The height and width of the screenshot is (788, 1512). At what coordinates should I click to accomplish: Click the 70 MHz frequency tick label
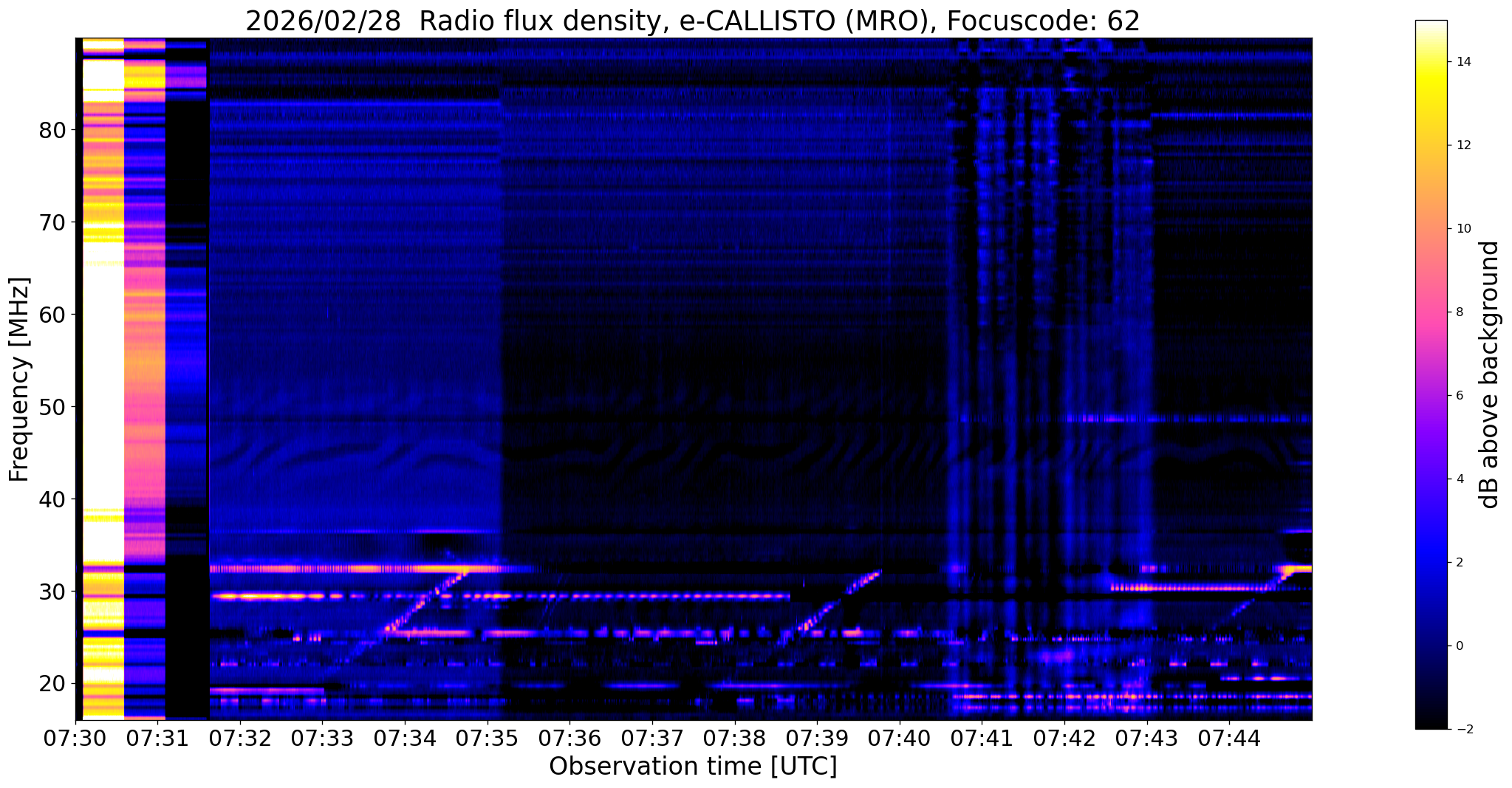(52, 223)
